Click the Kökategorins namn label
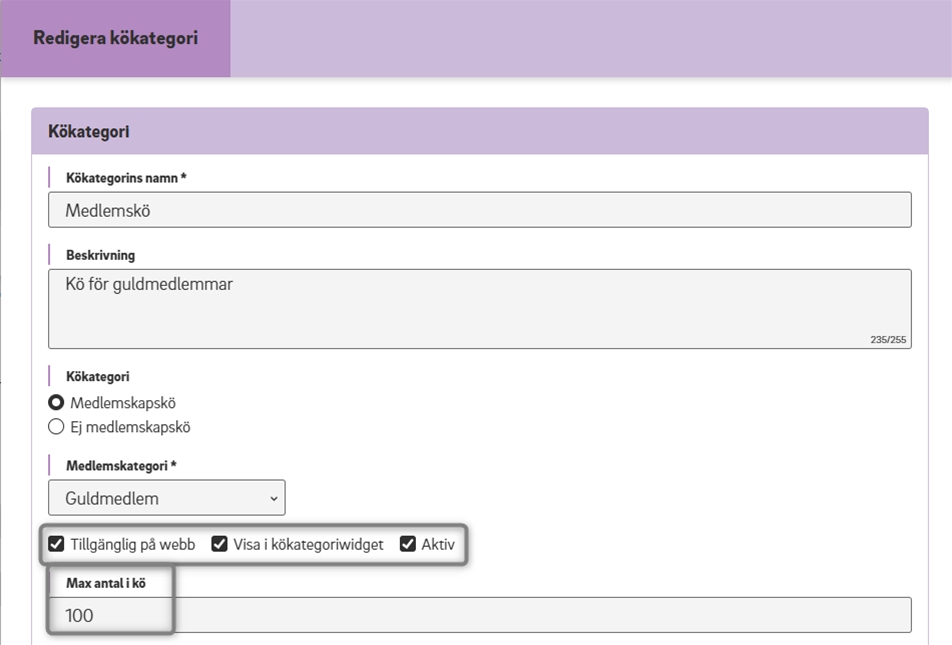Image resolution: width=952 pixels, height=645 pixels. (126, 178)
